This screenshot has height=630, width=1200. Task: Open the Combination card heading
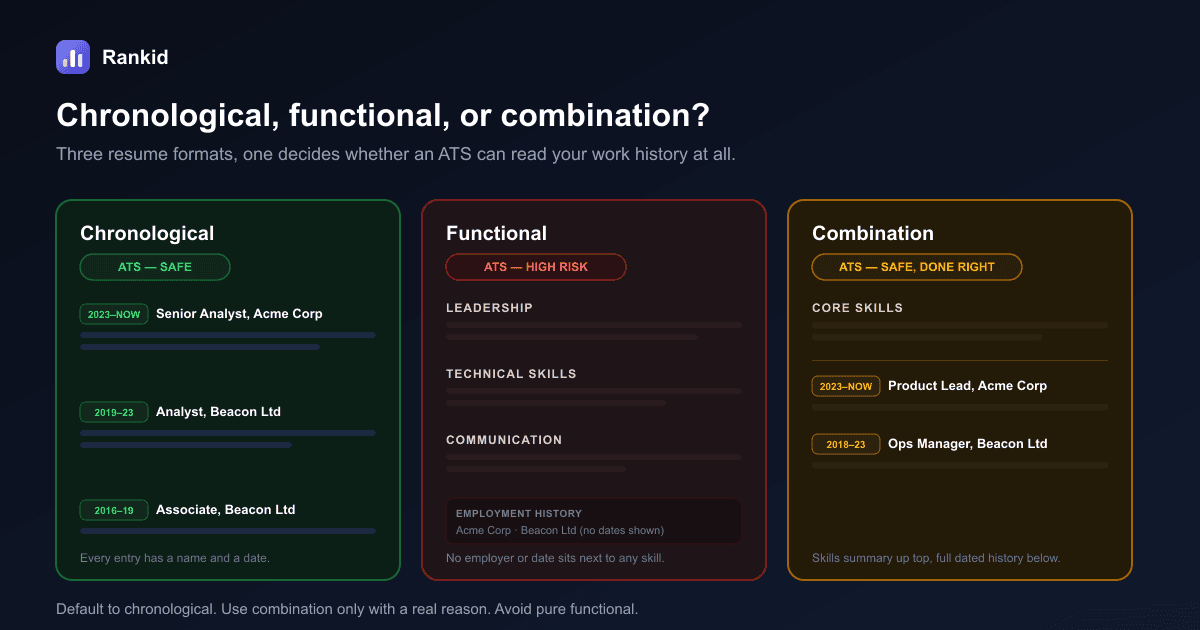tap(873, 233)
